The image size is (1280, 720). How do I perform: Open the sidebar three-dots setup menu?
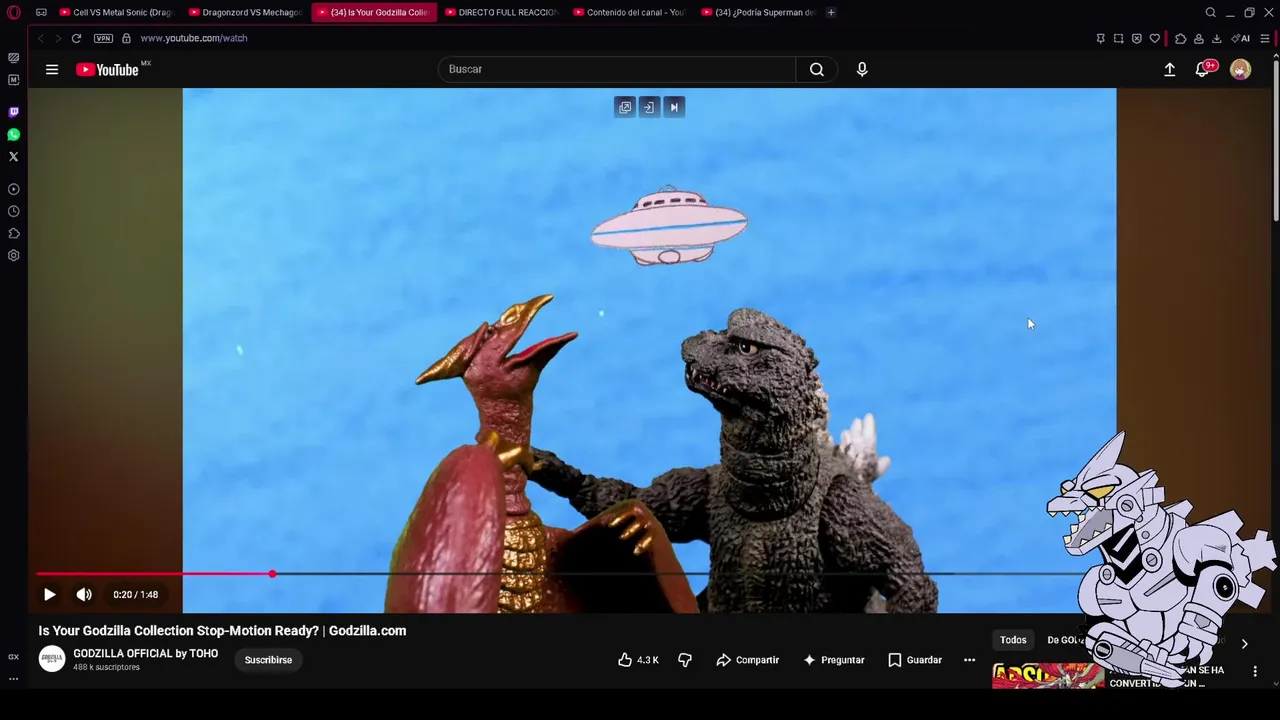[13, 678]
